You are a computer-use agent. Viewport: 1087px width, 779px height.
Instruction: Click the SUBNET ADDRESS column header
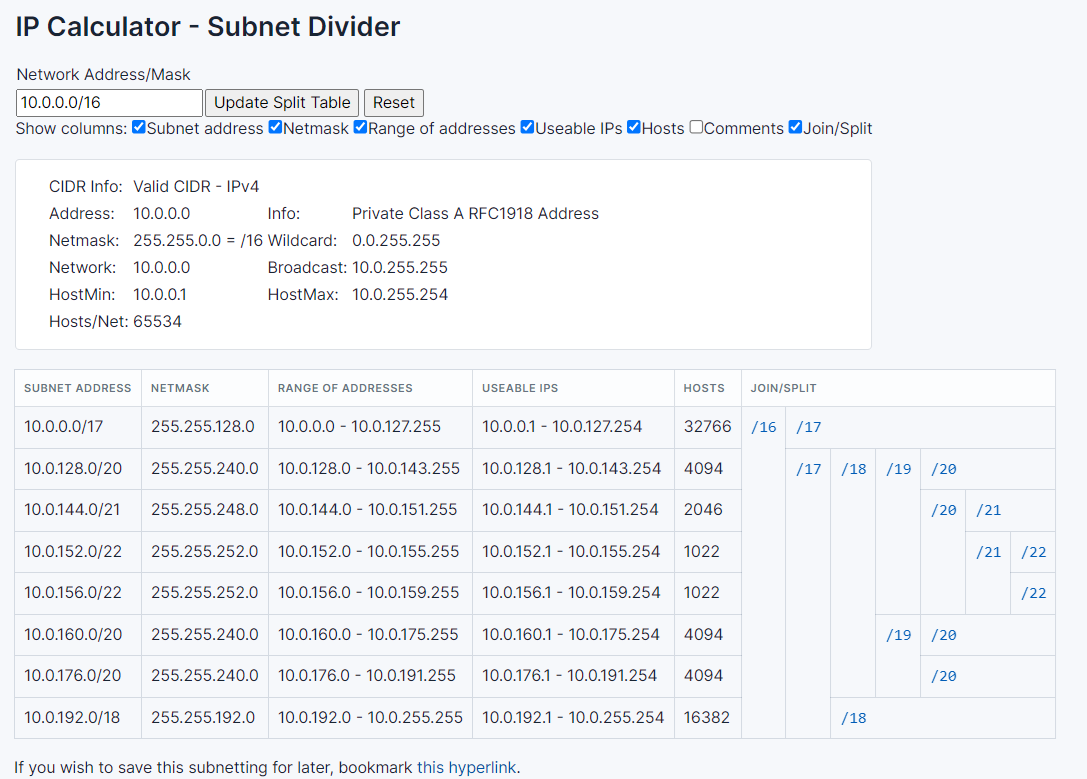click(78, 388)
